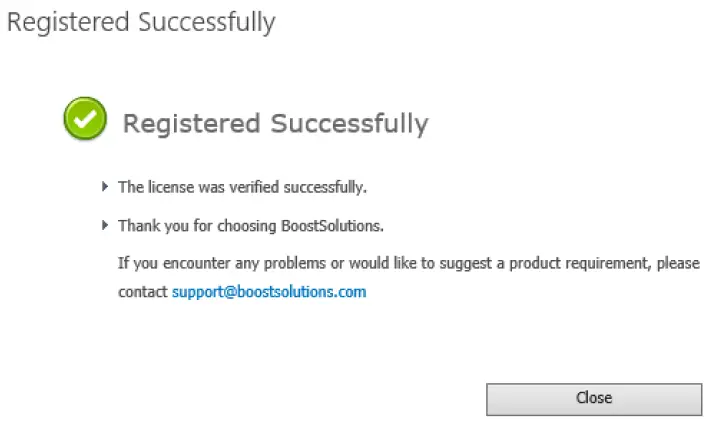Screen dimensions: 714x427
Task: Click the triangle bullet before the thank-you line
Action: tap(106, 225)
